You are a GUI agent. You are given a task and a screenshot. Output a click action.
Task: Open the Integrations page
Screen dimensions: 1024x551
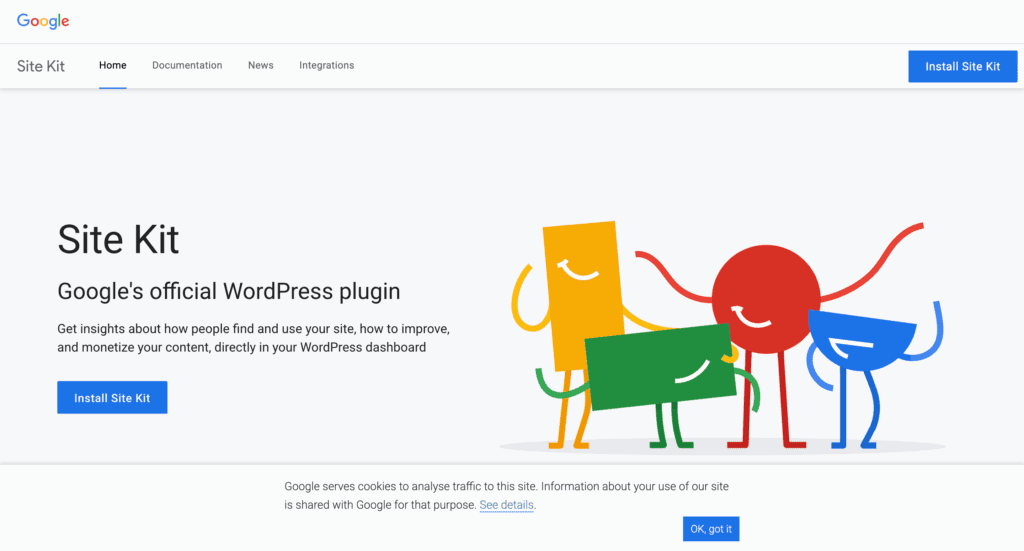tap(327, 65)
